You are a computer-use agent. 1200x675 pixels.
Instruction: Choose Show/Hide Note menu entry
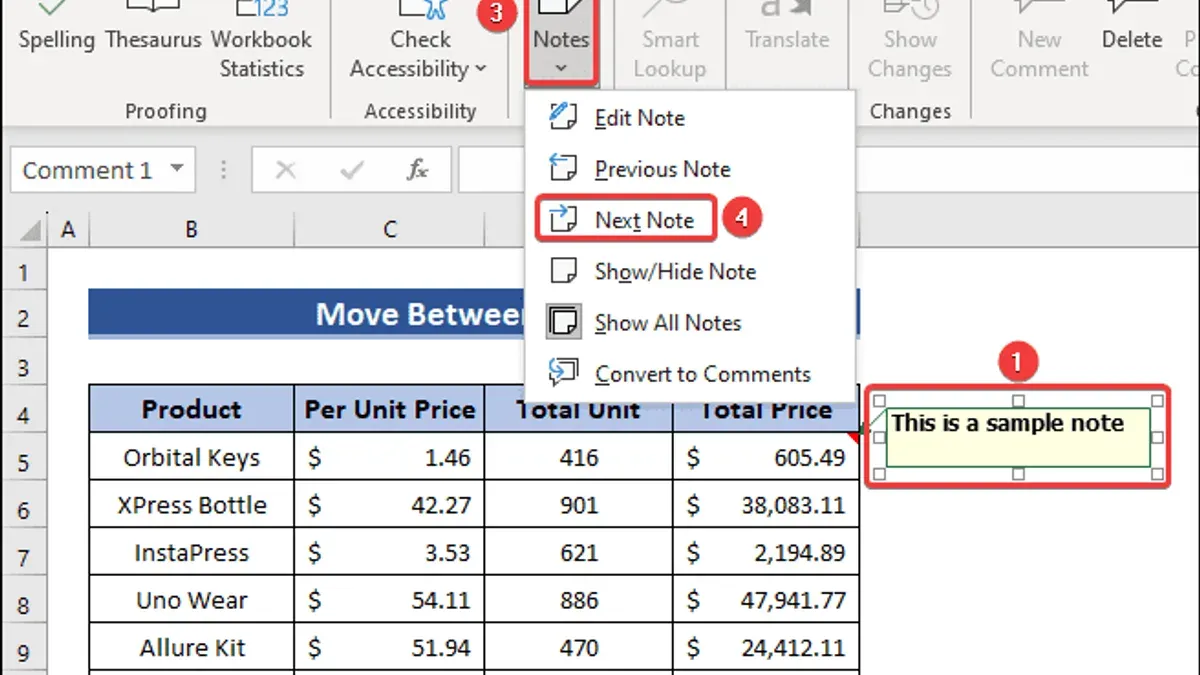[x=690, y=271]
